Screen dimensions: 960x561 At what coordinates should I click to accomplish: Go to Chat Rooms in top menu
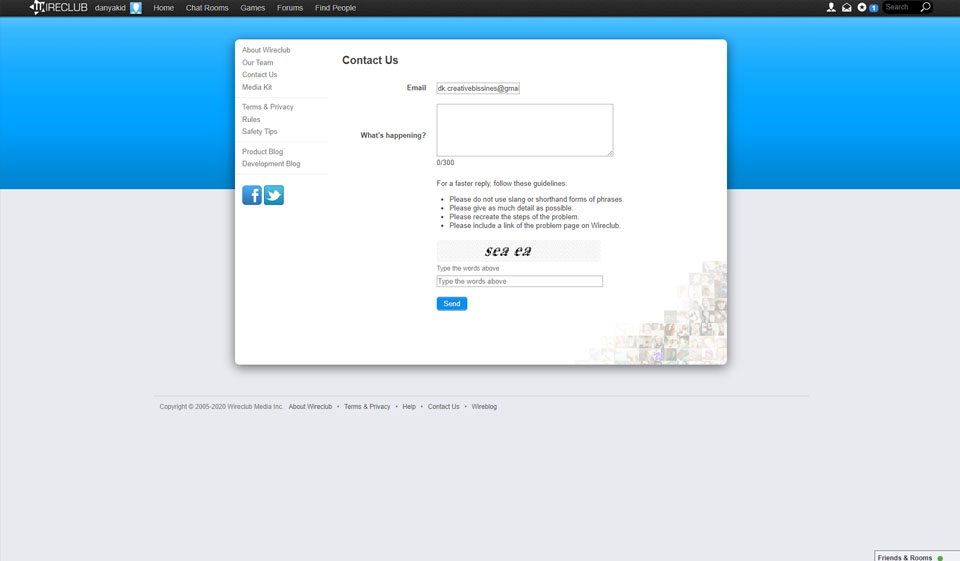pyautogui.click(x=207, y=8)
